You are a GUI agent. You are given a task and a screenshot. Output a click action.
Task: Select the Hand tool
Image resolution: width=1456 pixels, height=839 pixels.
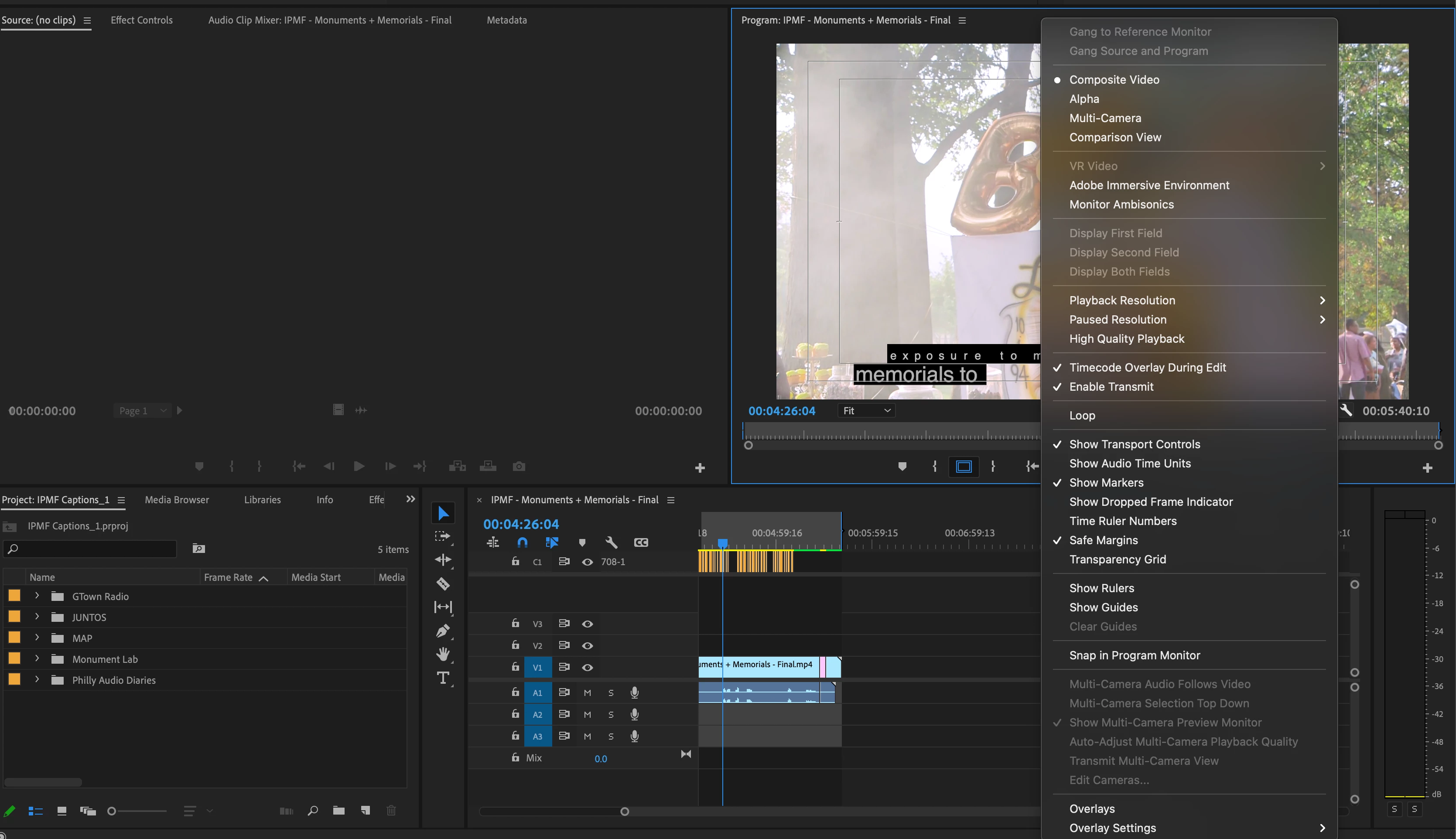(x=443, y=654)
